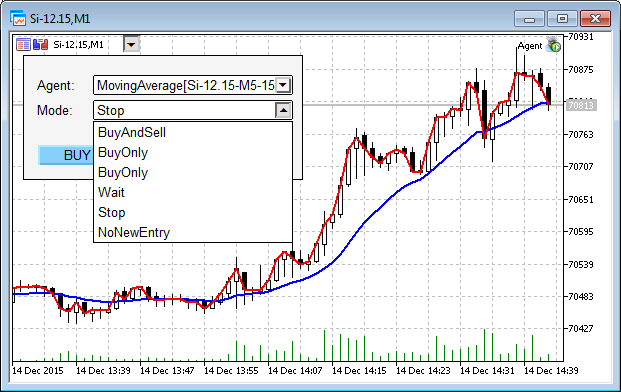Click the table panel icon in chart corner
The width and height of the screenshot is (621, 392).
(x=23, y=44)
